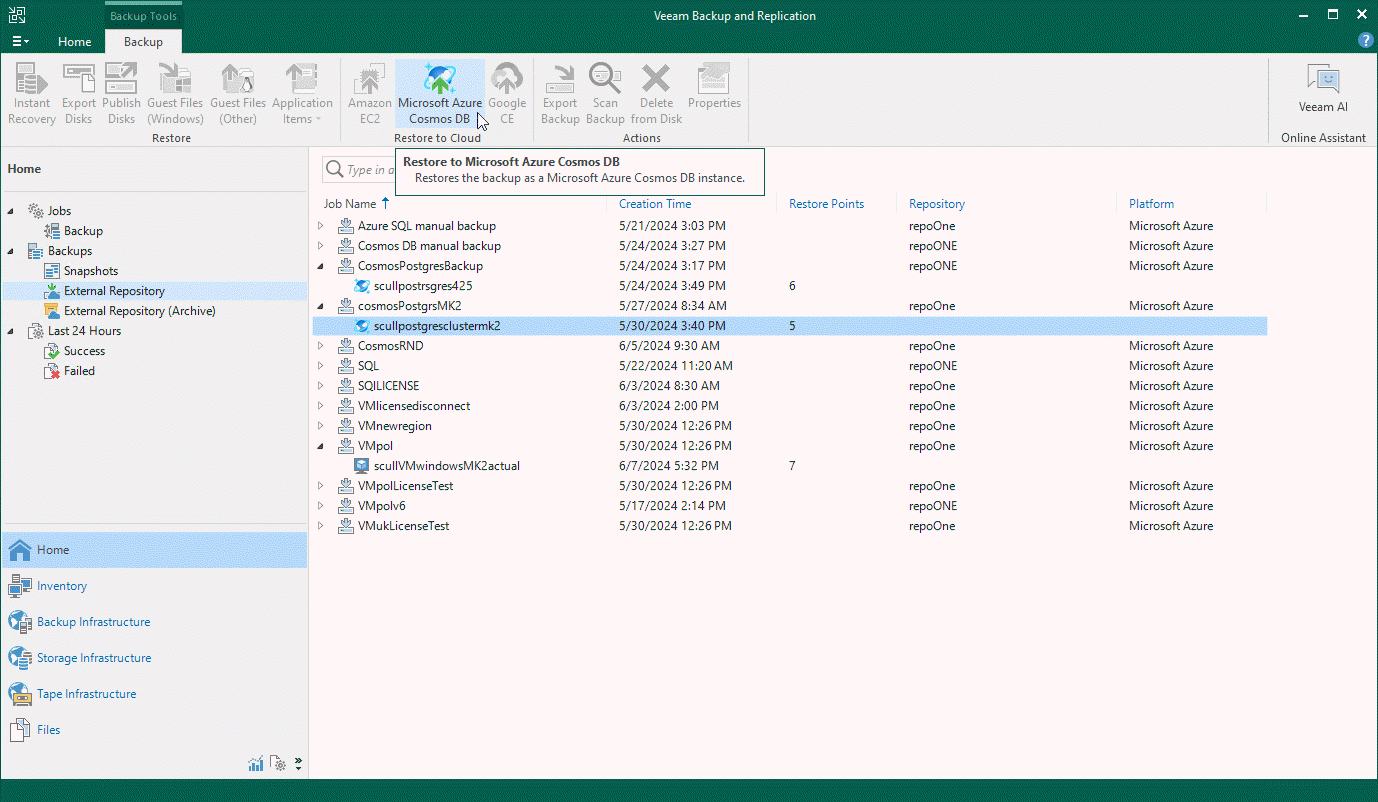Select Failed under Last 24 Hours
Viewport: 1378px width, 802px height.
coord(79,371)
